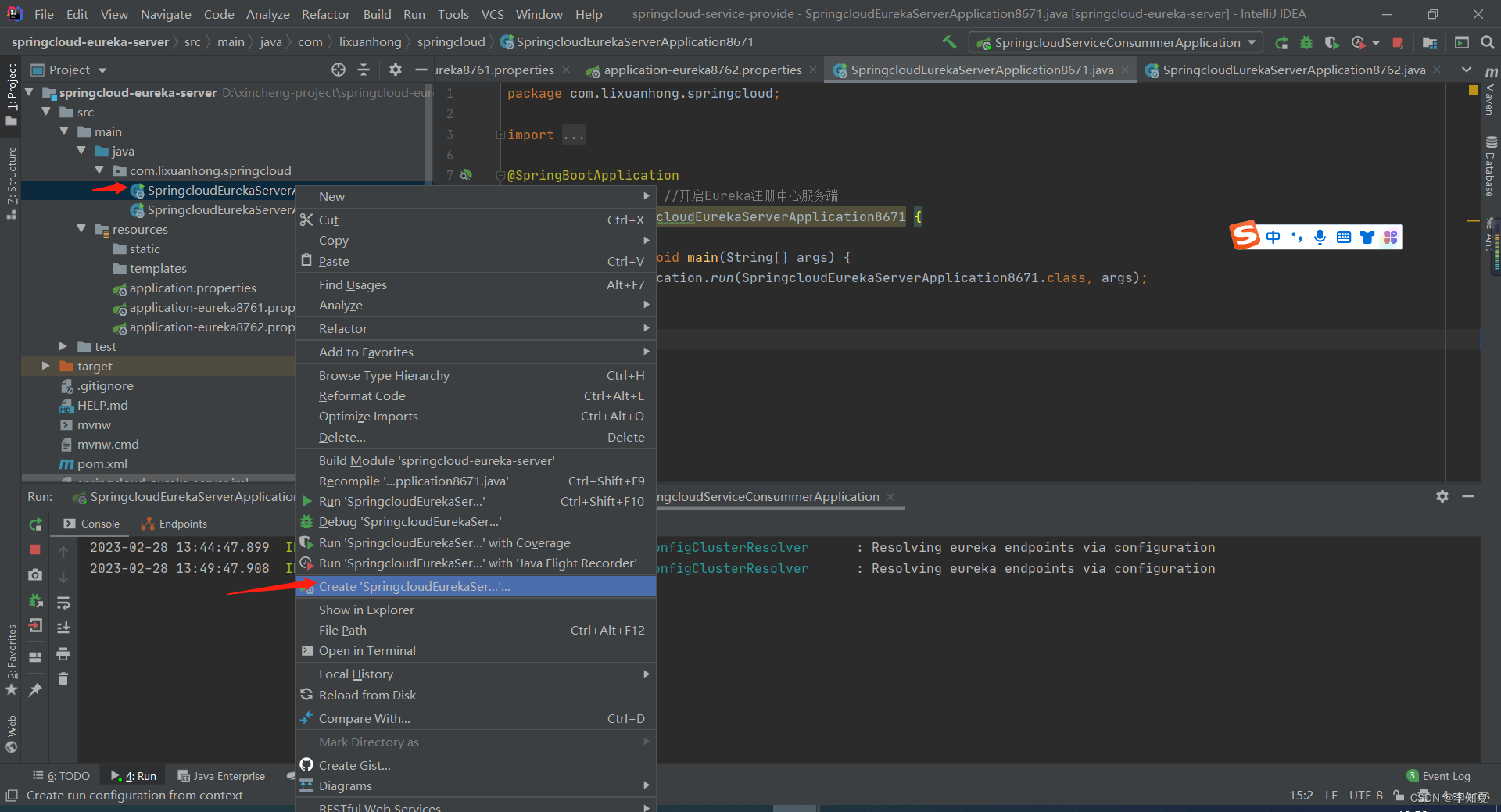Open Search Everywhere magnifier icon
This screenshot has height=812, width=1501.
(x=1487, y=42)
